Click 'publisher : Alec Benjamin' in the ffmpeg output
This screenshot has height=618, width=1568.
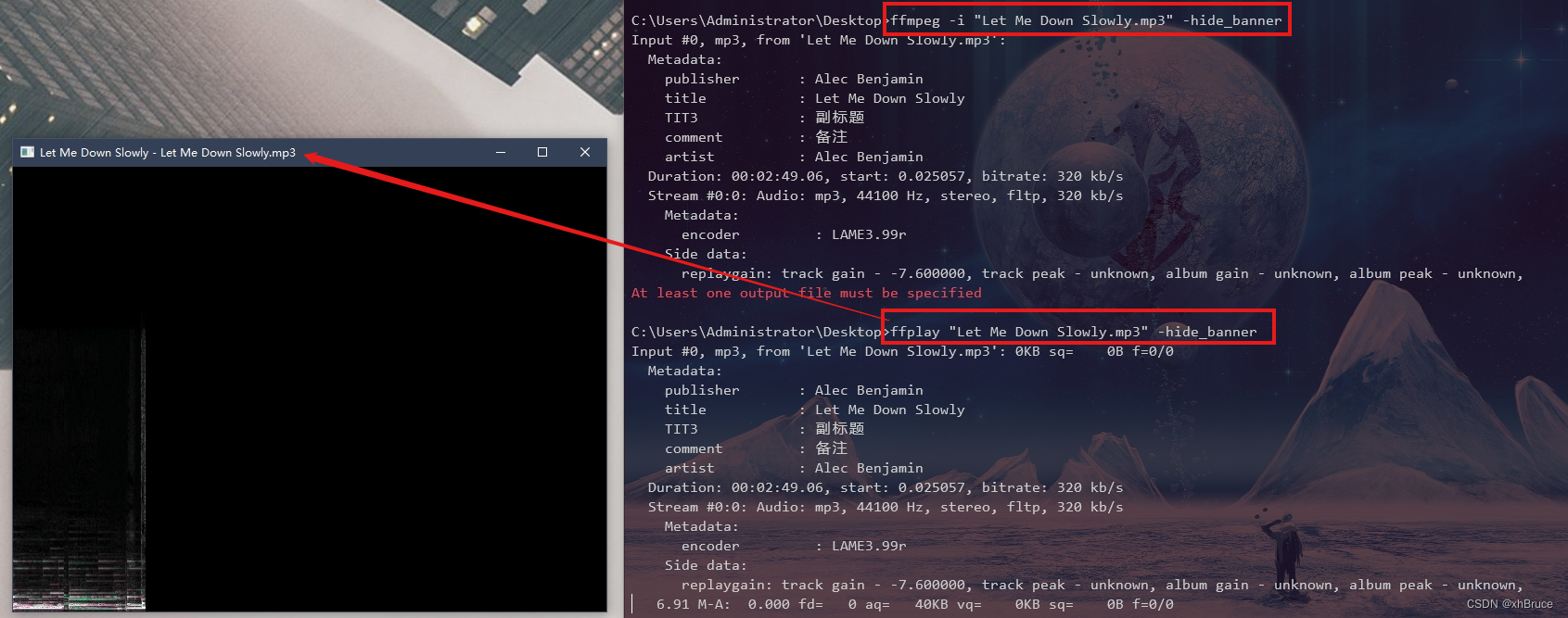794,79
